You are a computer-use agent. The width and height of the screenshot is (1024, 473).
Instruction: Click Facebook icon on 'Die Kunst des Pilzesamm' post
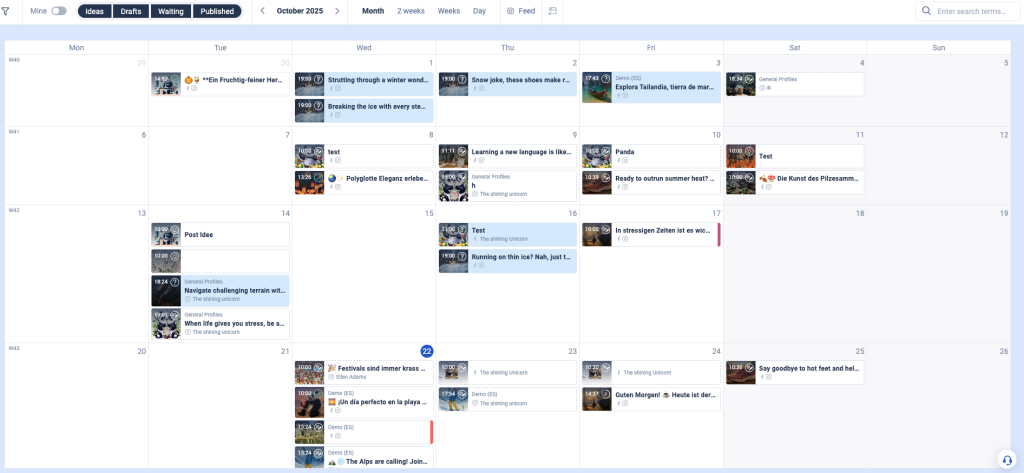point(761,187)
